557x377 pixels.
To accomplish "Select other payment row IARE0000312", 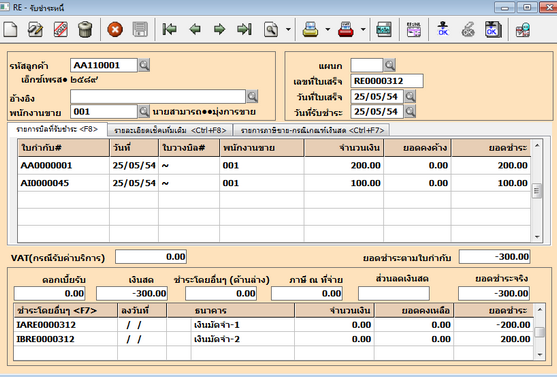I will tap(274, 325).
